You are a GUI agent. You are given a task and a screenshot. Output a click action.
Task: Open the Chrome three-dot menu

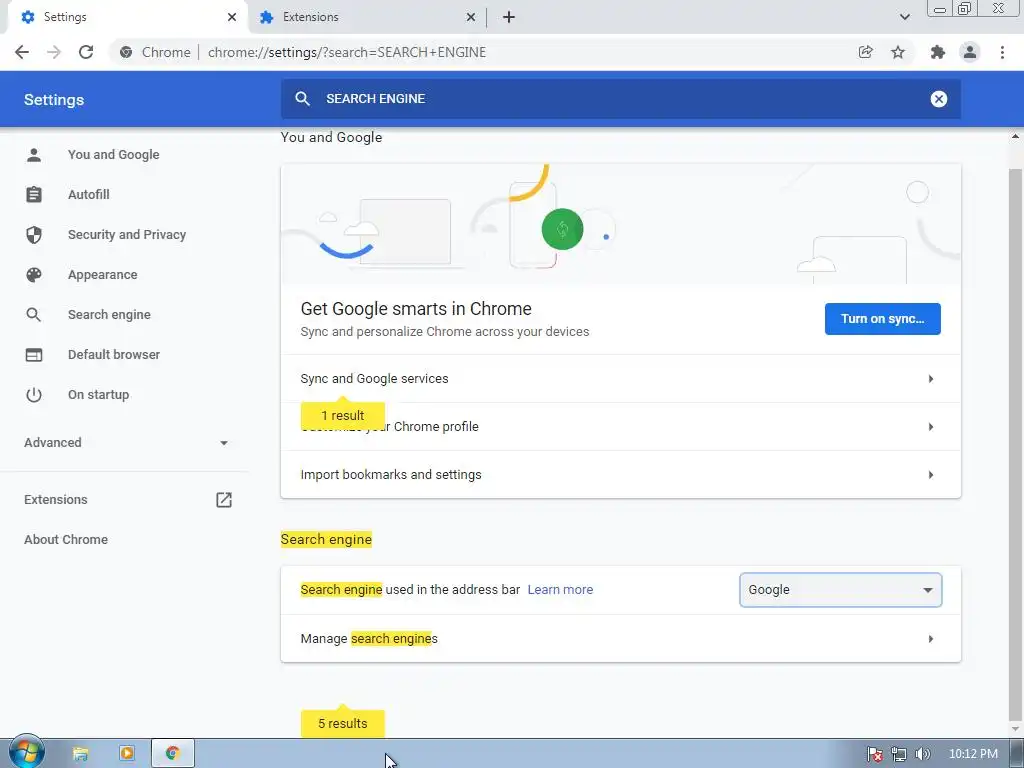[1002, 52]
